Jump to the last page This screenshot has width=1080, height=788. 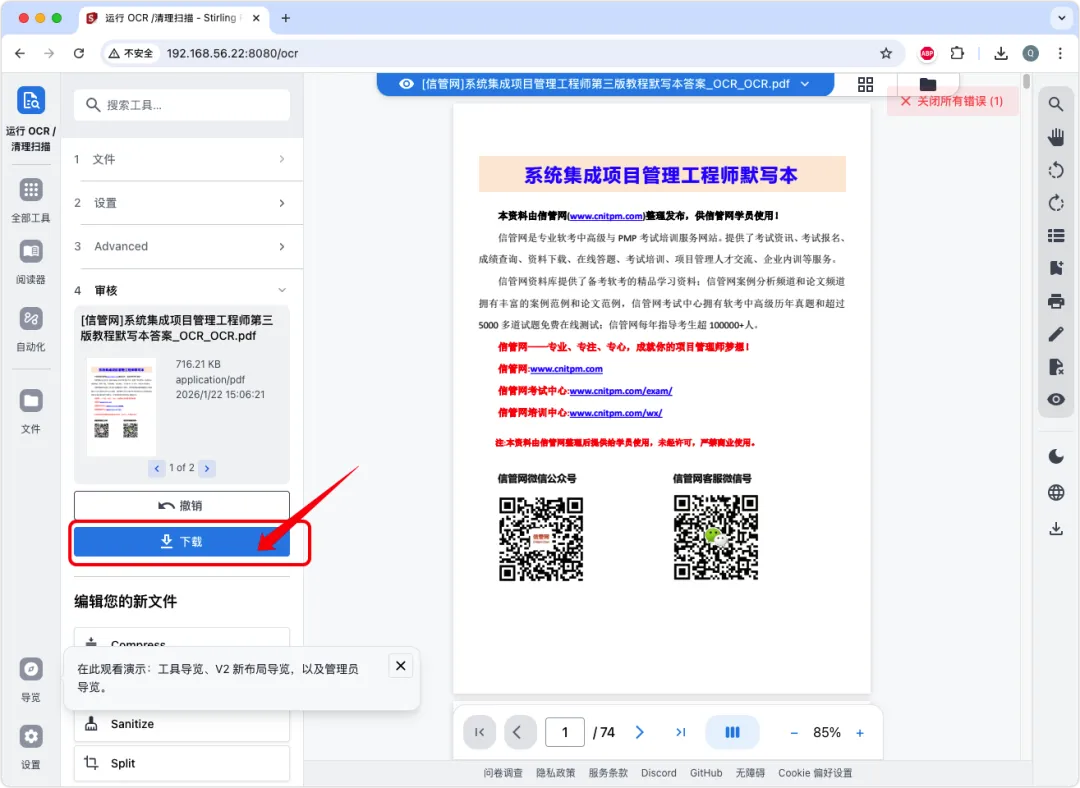click(681, 732)
